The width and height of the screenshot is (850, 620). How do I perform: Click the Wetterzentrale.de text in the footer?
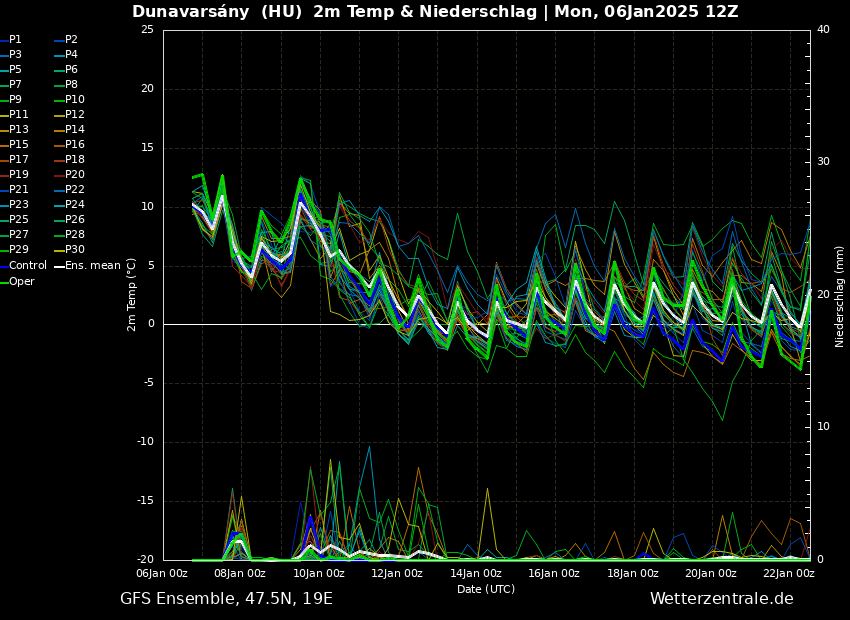point(721,599)
